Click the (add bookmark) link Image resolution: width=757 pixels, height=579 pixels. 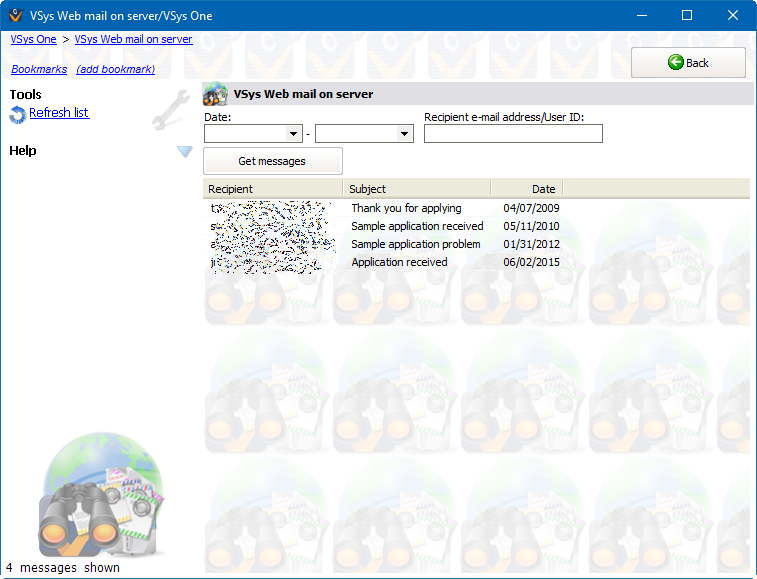tap(115, 70)
